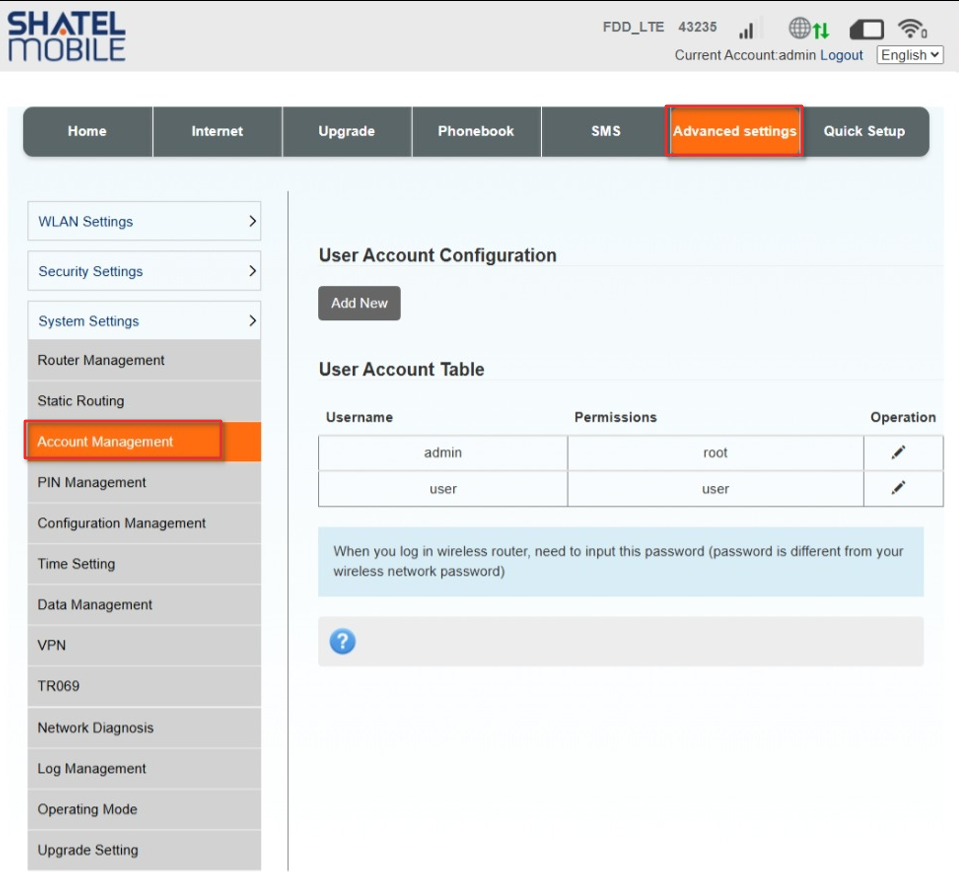
Task: Switch to the Home tab
Action: point(87,131)
